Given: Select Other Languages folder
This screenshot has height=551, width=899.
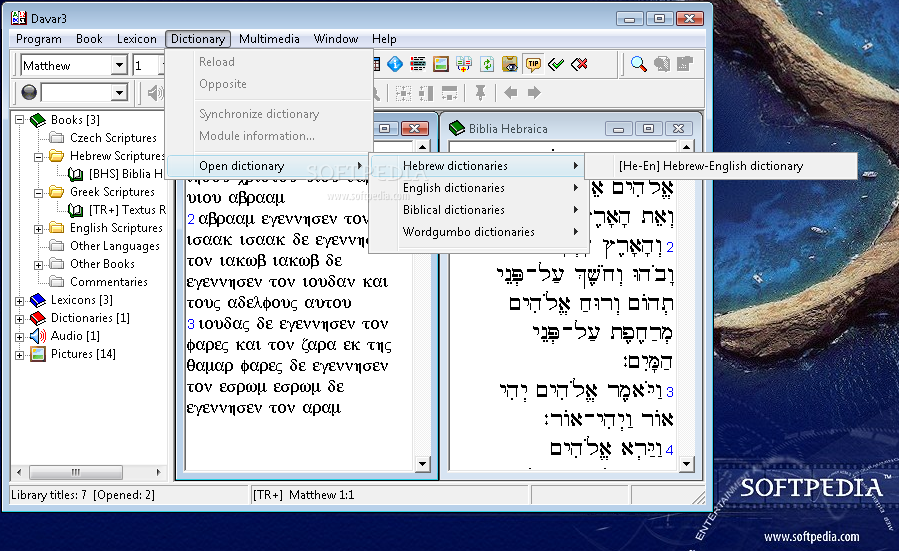Looking at the screenshot, I should point(115,246).
